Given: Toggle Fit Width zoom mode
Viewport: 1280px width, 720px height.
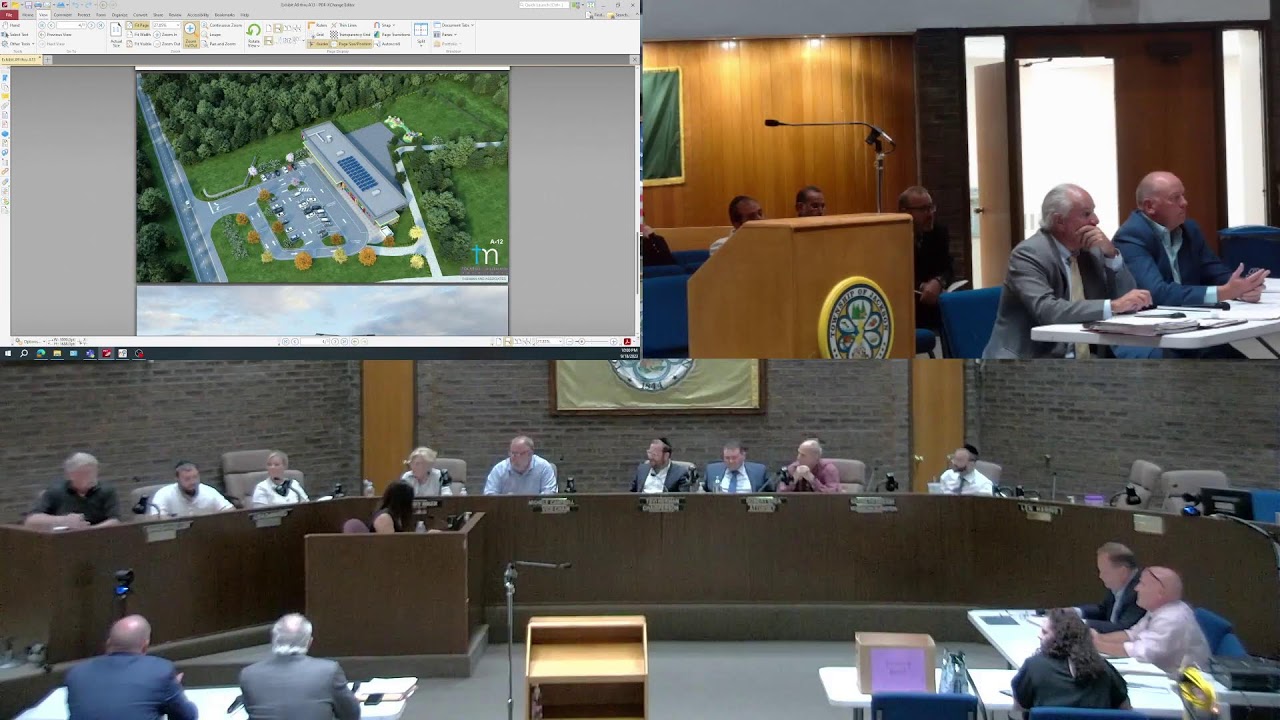Looking at the screenshot, I should coord(138,35).
